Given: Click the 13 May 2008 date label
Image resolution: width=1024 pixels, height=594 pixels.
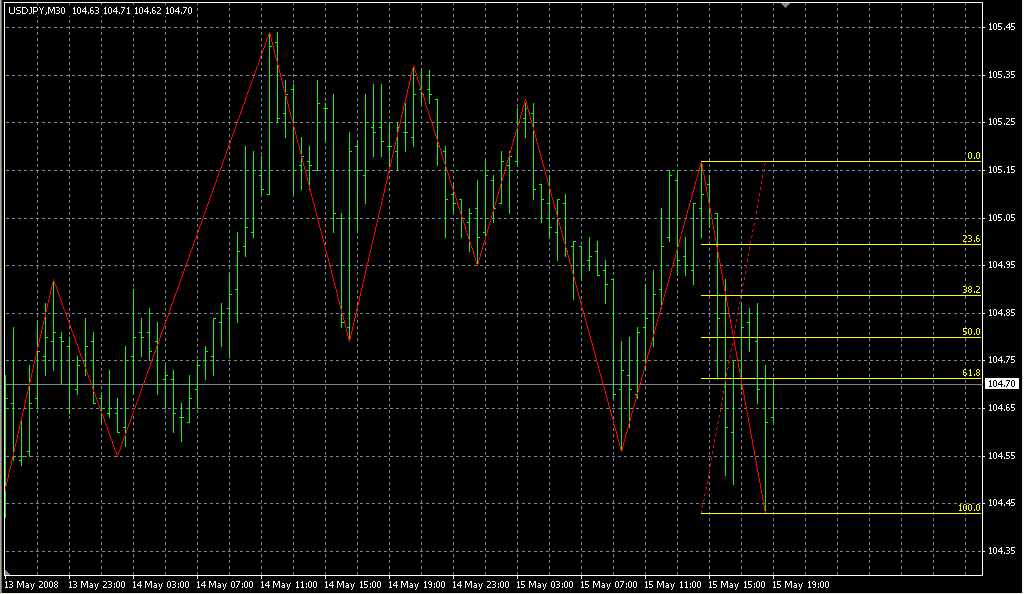Looking at the screenshot, I should [x=32, y=583].
